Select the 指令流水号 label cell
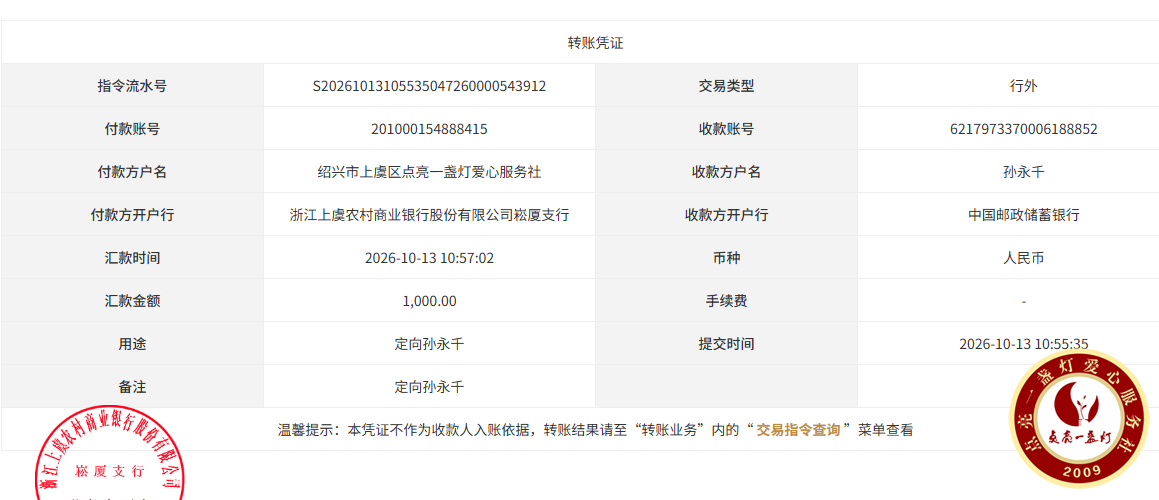Viewport: 1159px width, 500px height. (132, 86)
